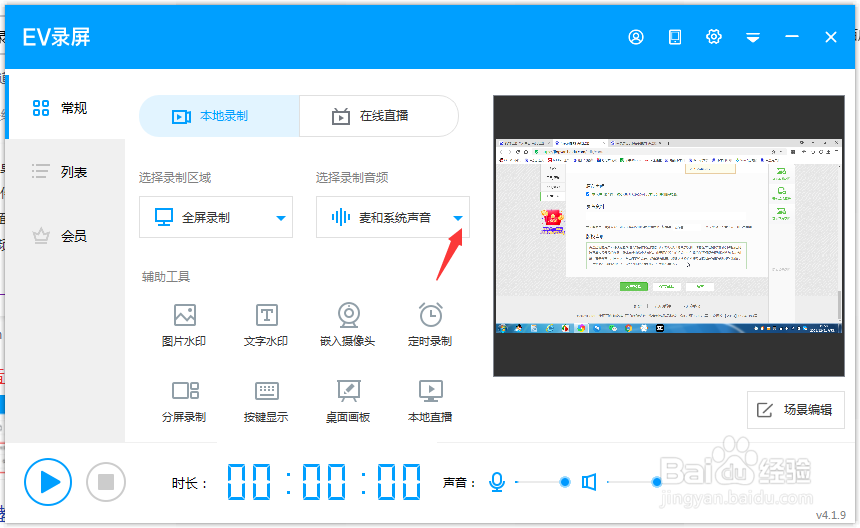
Task: Minimize the EV录屏 window
Action: click(791, 37)
